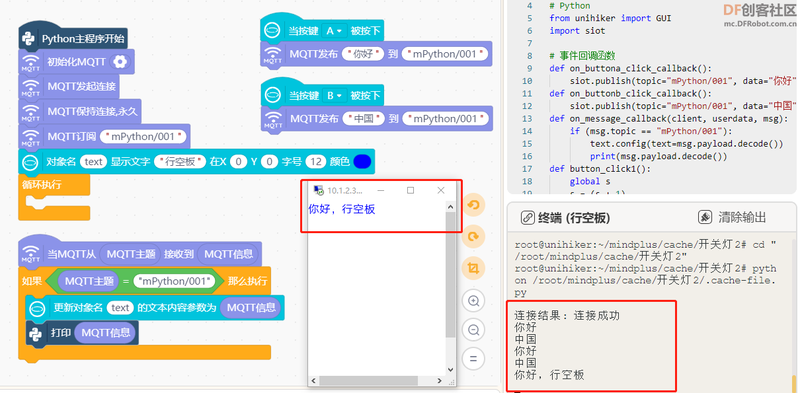The width and height of the screenshot is (800, 393).
Task: Zoom in the block workspace
Action: tap(473, 301)
